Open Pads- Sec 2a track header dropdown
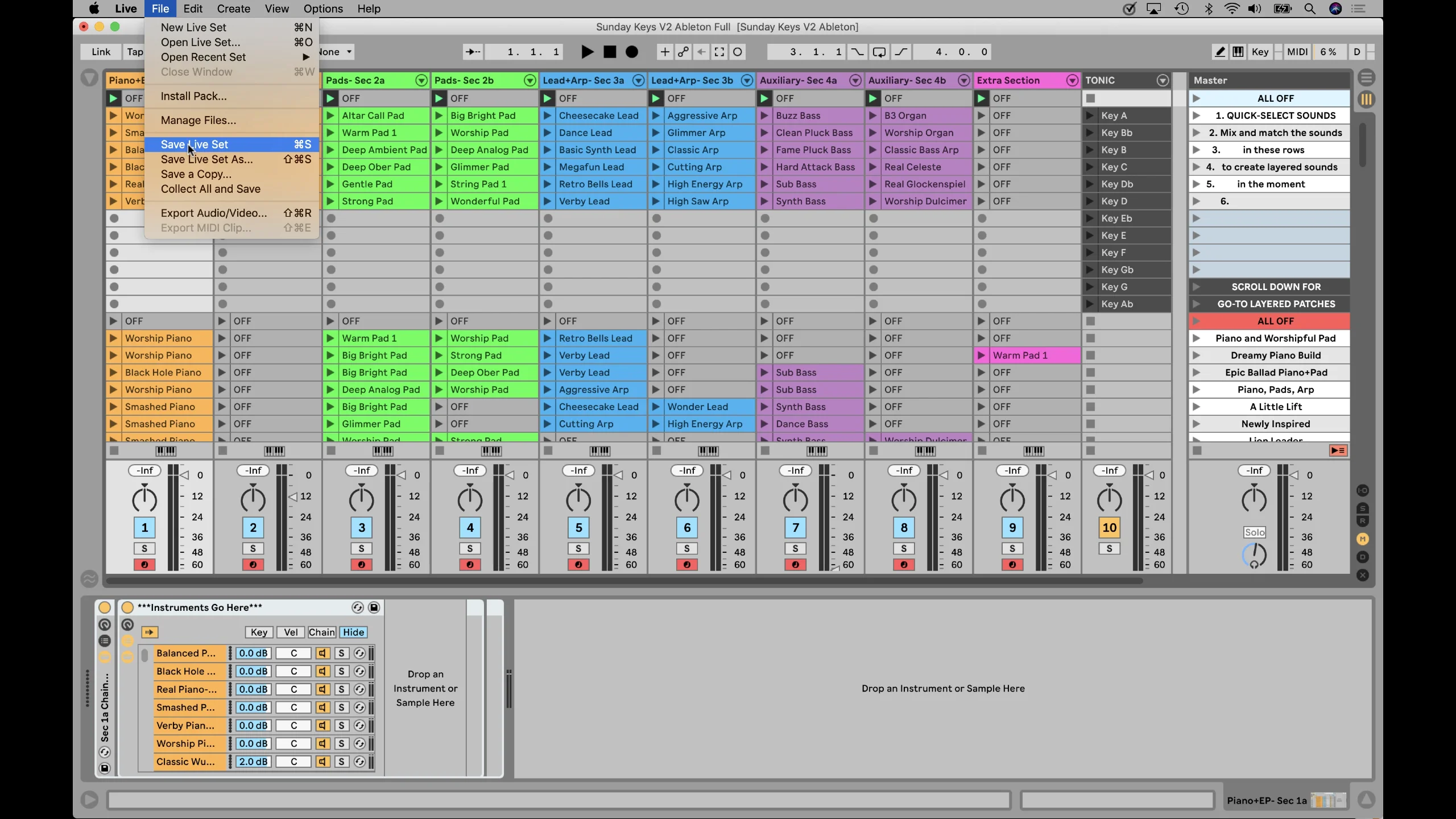The height and width of the screenshot is (819, 1456). [421, 80]
